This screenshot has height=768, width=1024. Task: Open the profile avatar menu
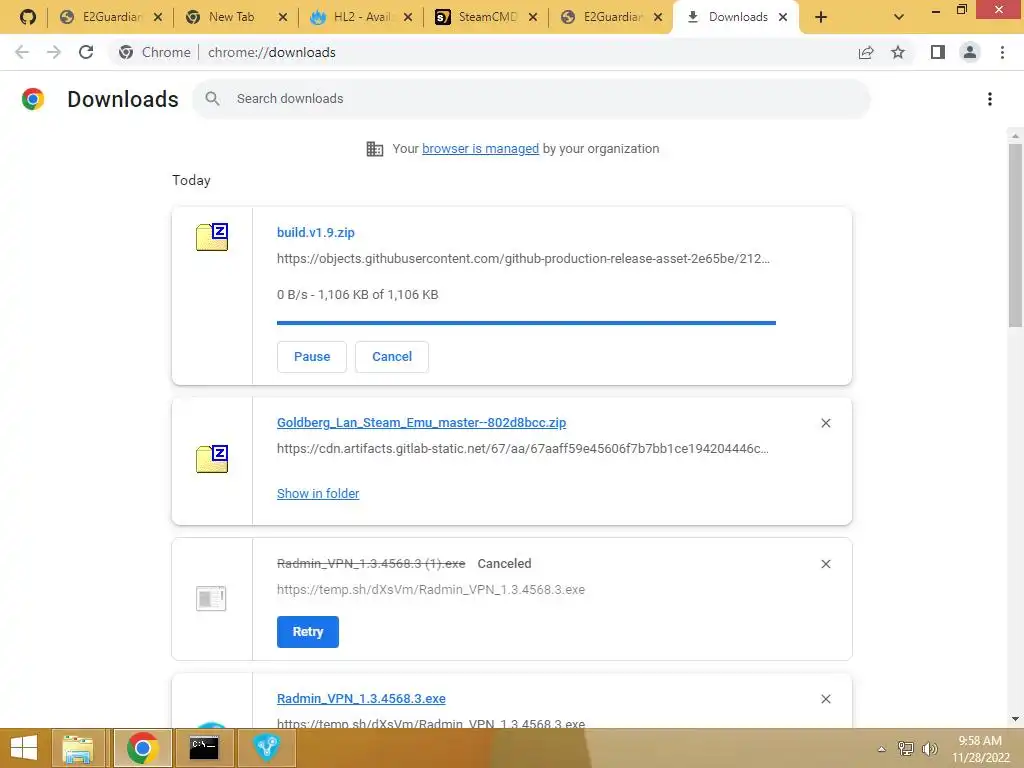click(970, 52)
